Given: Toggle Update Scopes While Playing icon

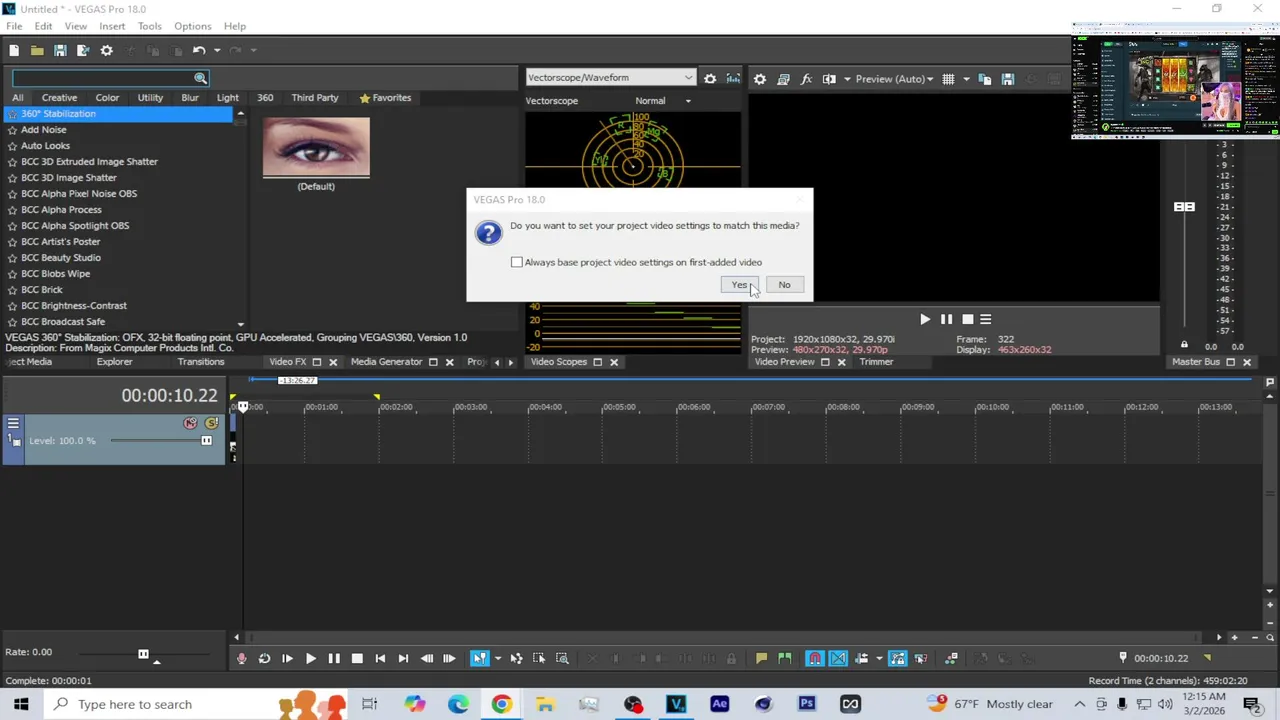Looking at the screenshot, I should click(x=733, y=78).
